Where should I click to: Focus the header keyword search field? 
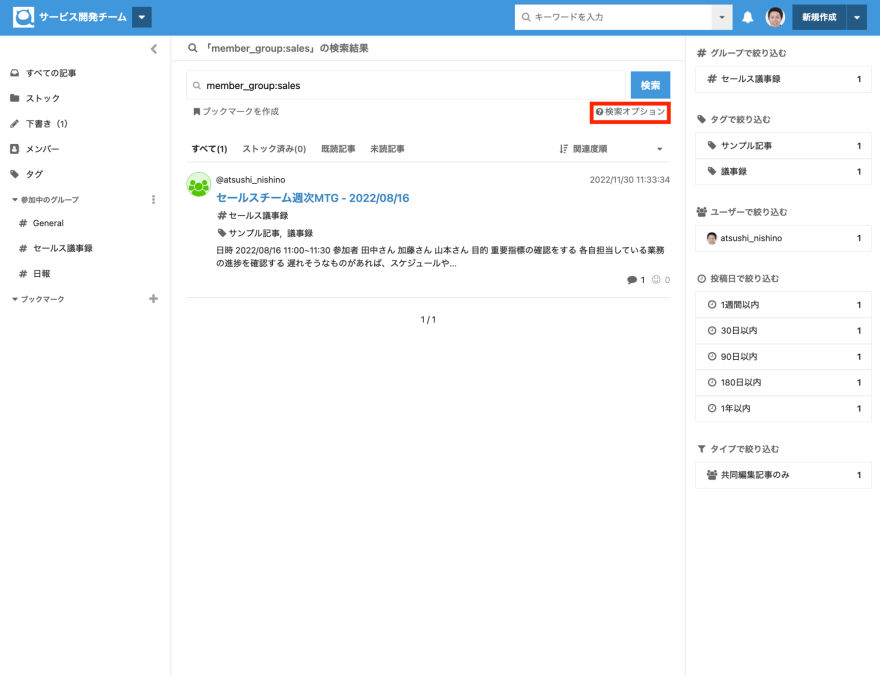[613, 17]
